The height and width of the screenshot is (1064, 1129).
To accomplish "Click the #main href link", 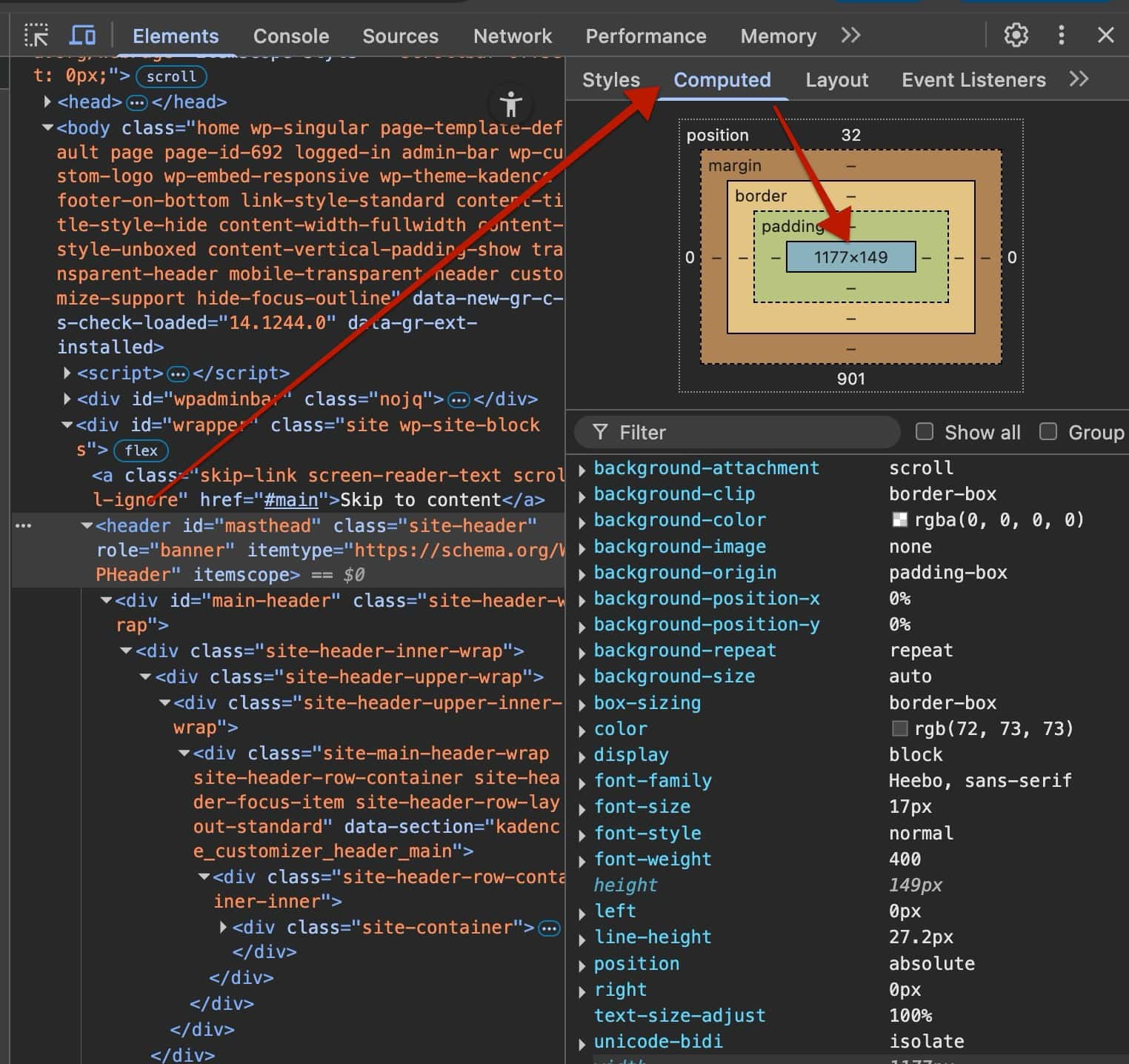I will 291,500.
